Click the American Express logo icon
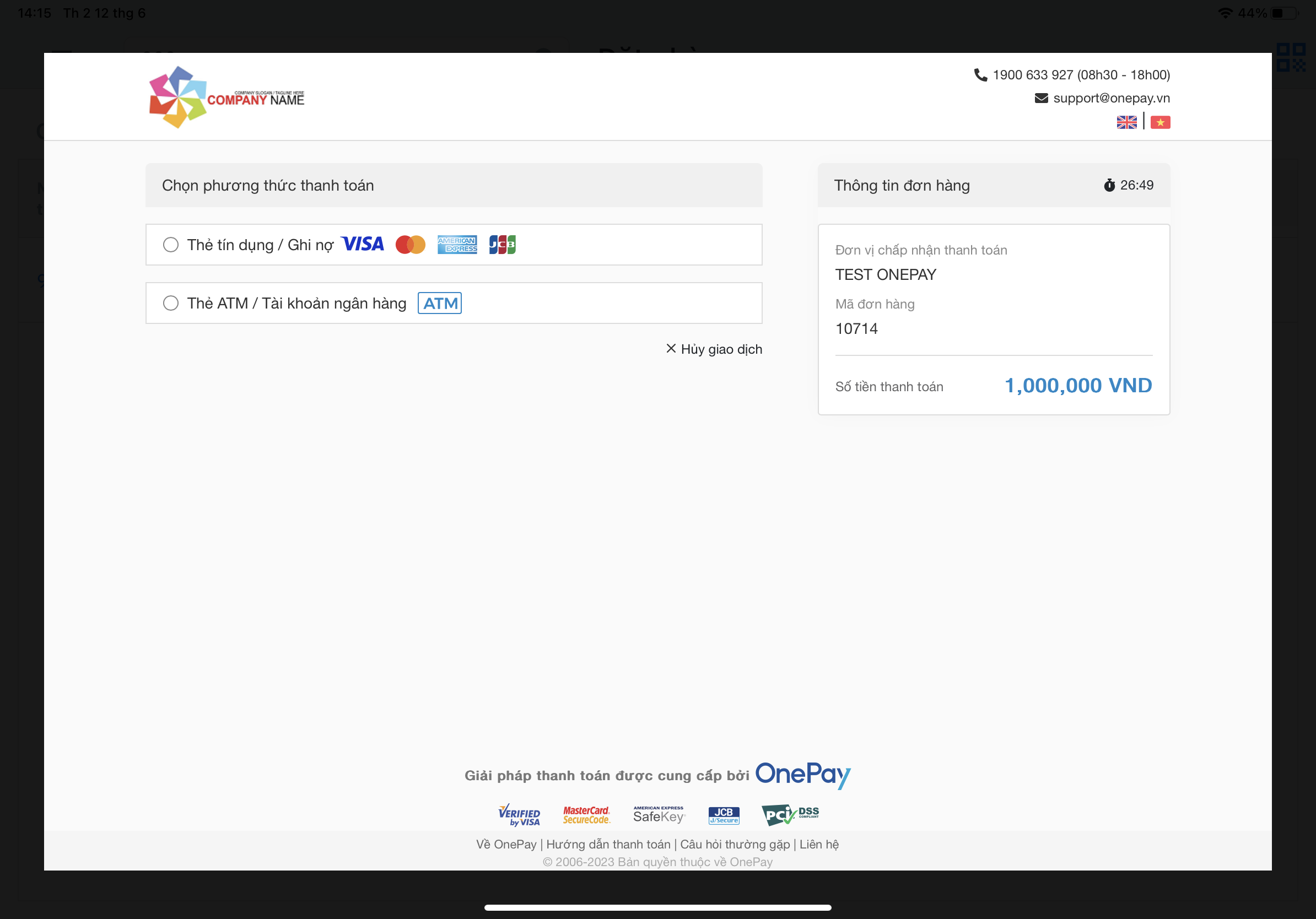Screen dimensions: 1316x919 point(457,245)
